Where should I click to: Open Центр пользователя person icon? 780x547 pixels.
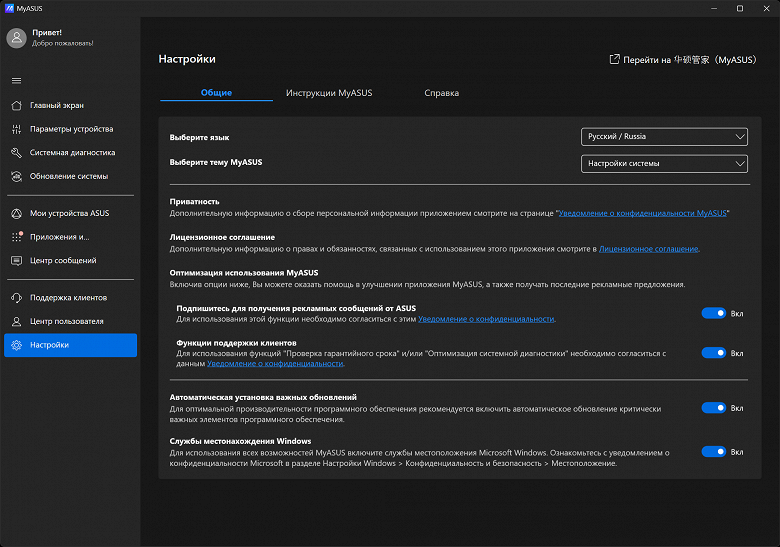[16, 322]
